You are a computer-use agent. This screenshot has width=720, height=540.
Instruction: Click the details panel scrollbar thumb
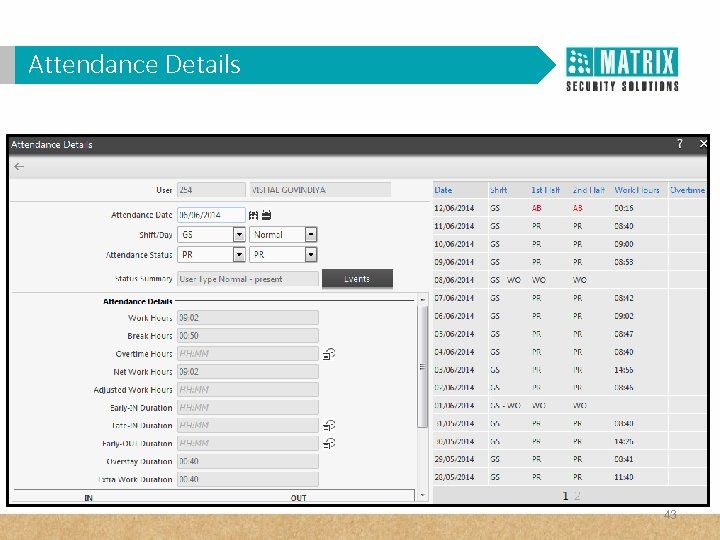[x=422, y=366]
